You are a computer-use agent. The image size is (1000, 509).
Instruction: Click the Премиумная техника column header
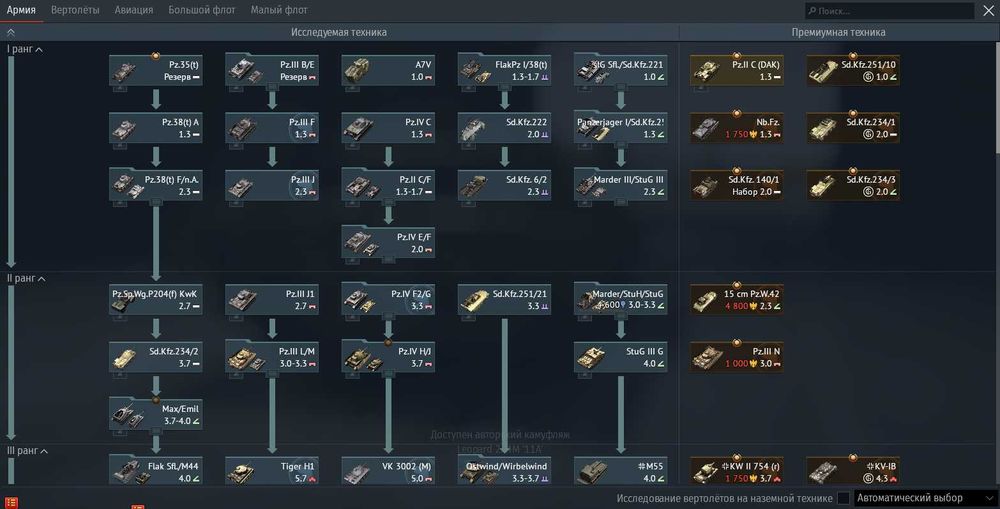coord(838,32)
